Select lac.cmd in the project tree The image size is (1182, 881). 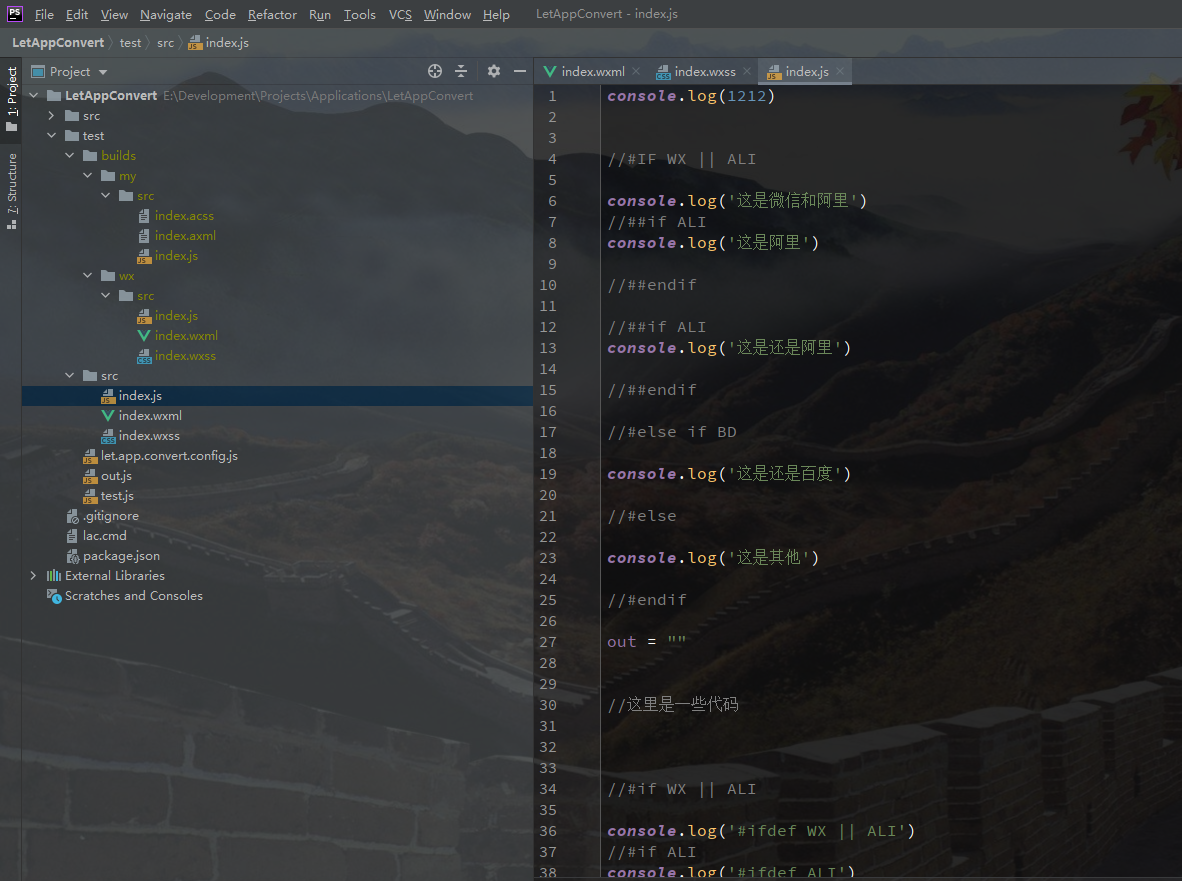coord(104,536)
